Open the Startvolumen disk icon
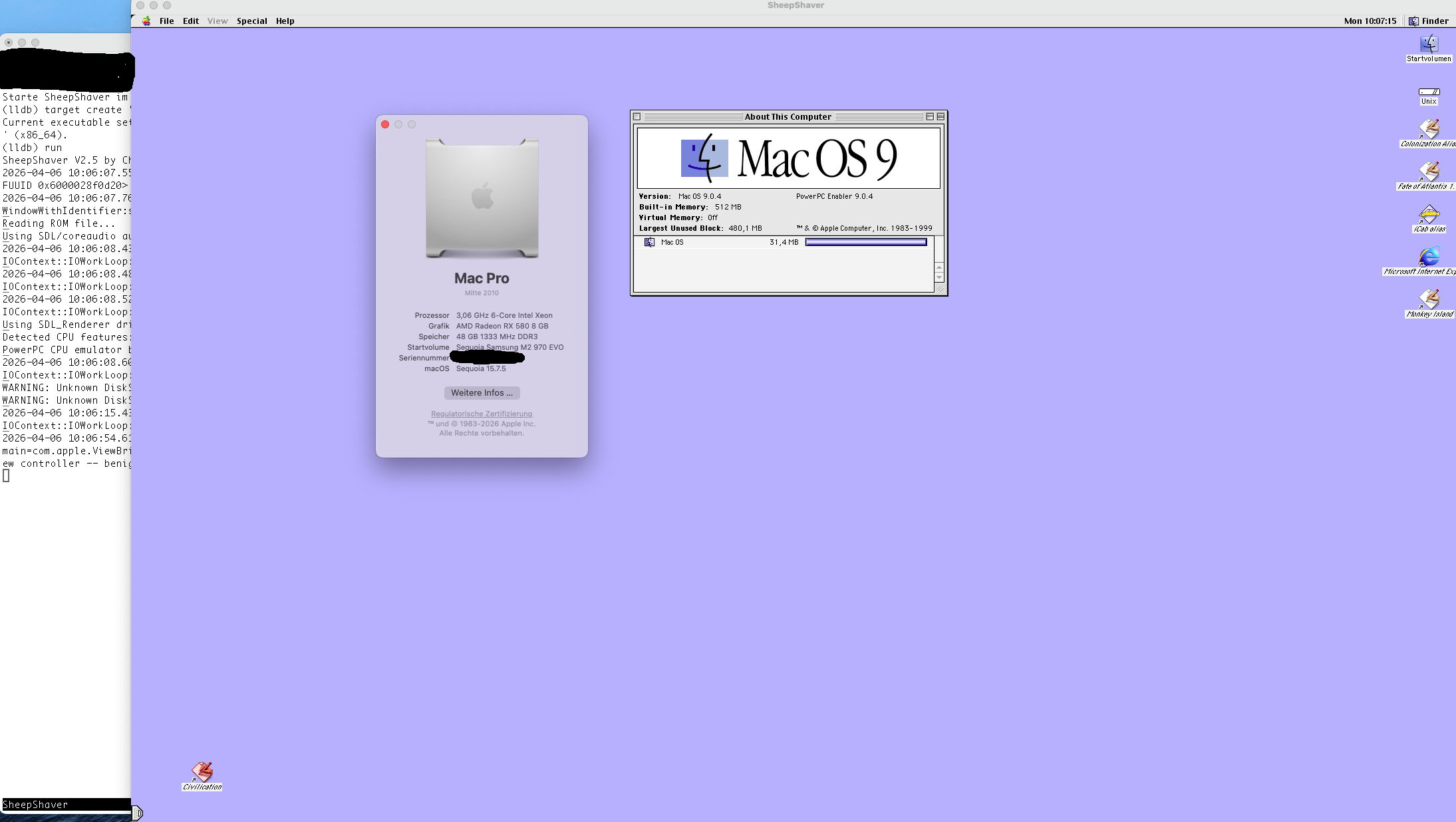The width and height of the screenshot is (1456, 822). (1429, 45)
